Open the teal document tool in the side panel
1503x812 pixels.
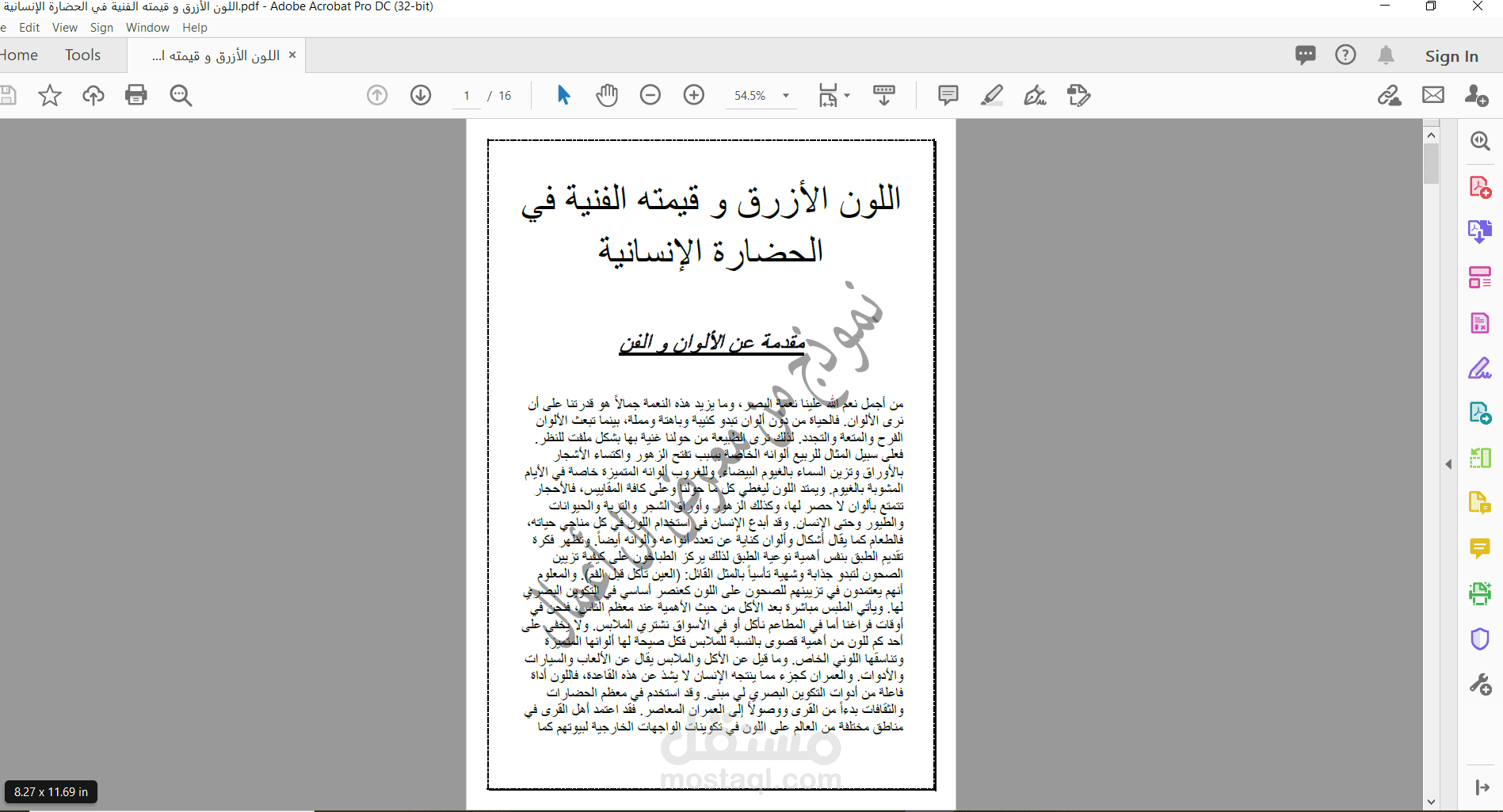click(x=1480, y=413)
